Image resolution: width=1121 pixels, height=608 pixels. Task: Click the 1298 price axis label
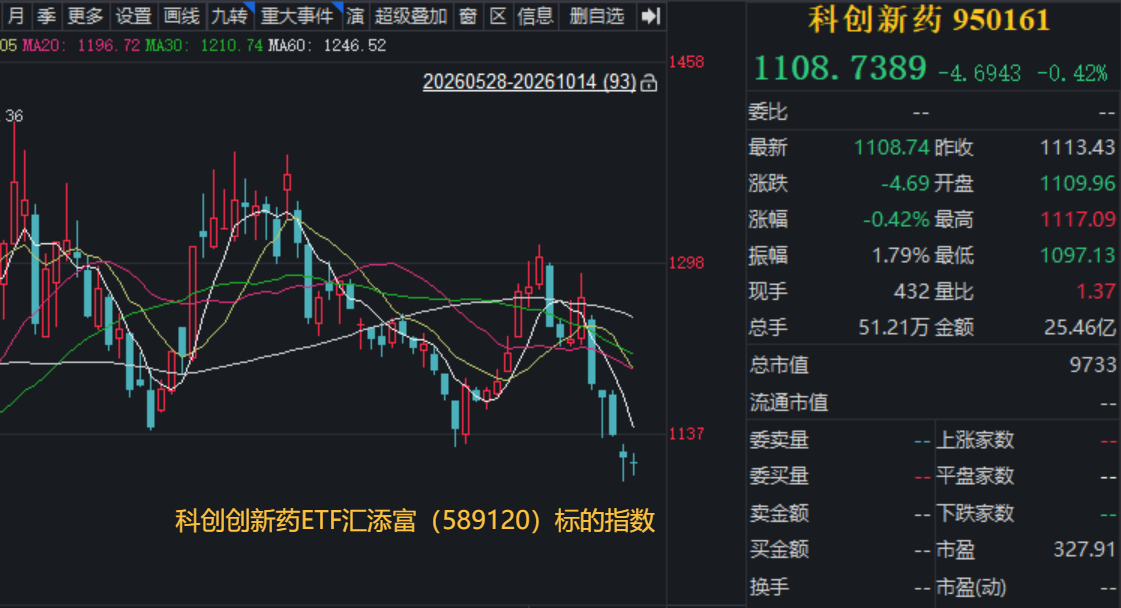click(x=686, y=263)
